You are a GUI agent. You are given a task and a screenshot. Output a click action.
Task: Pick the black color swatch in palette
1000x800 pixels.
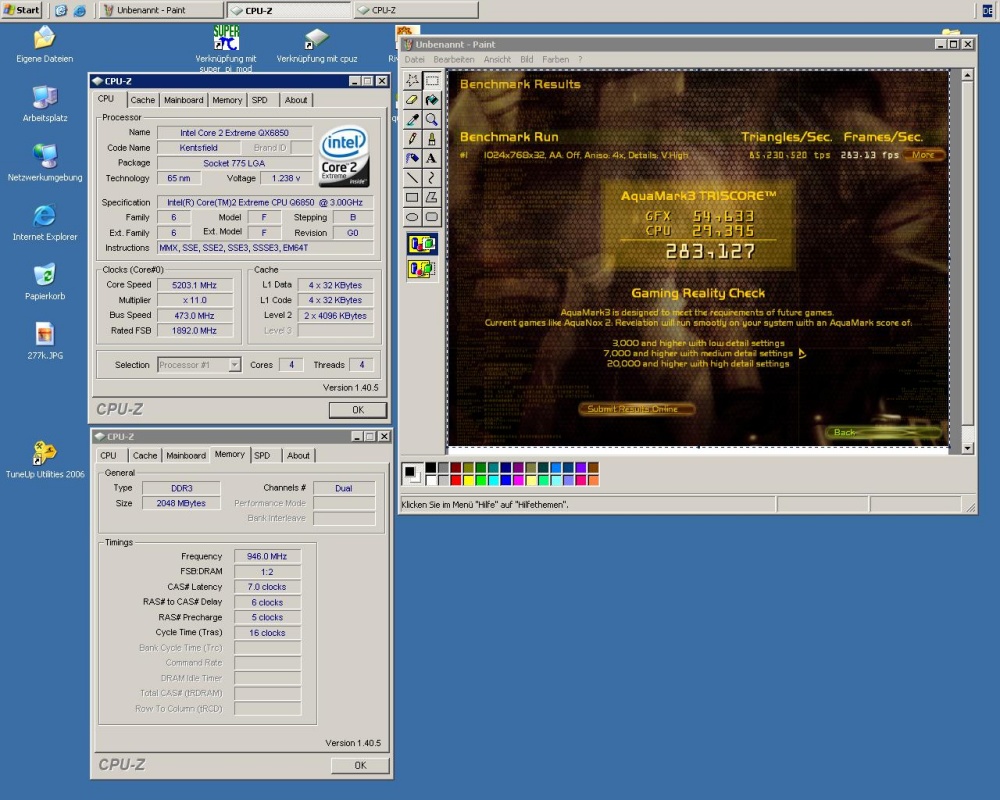pos(431,468)
